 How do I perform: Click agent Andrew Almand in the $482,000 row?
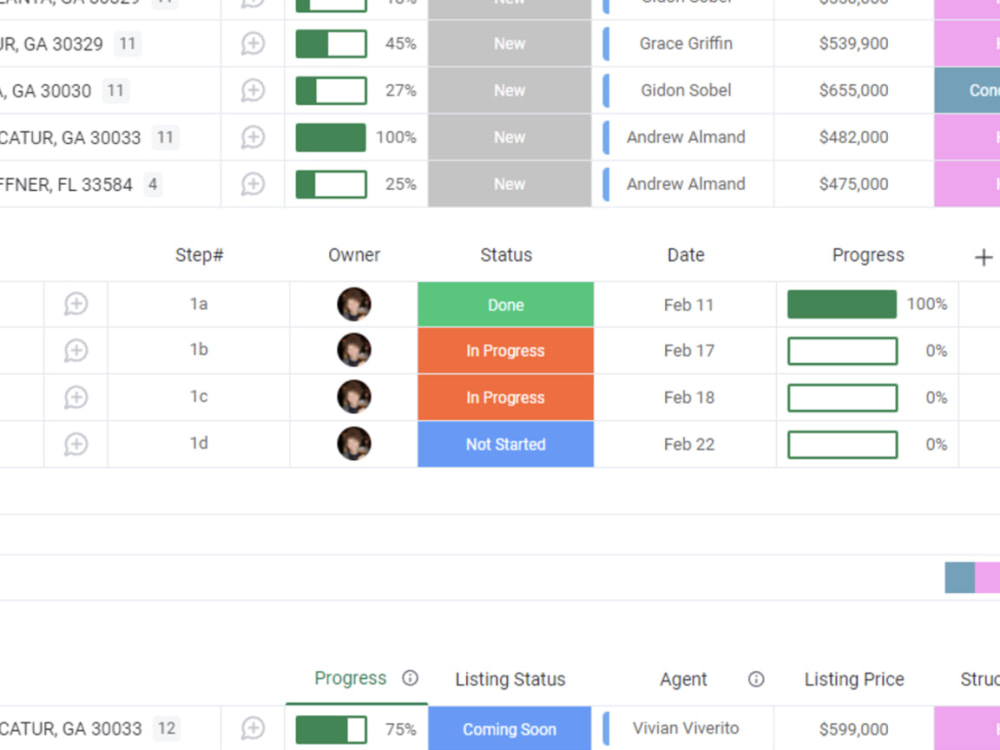(686, 137)
